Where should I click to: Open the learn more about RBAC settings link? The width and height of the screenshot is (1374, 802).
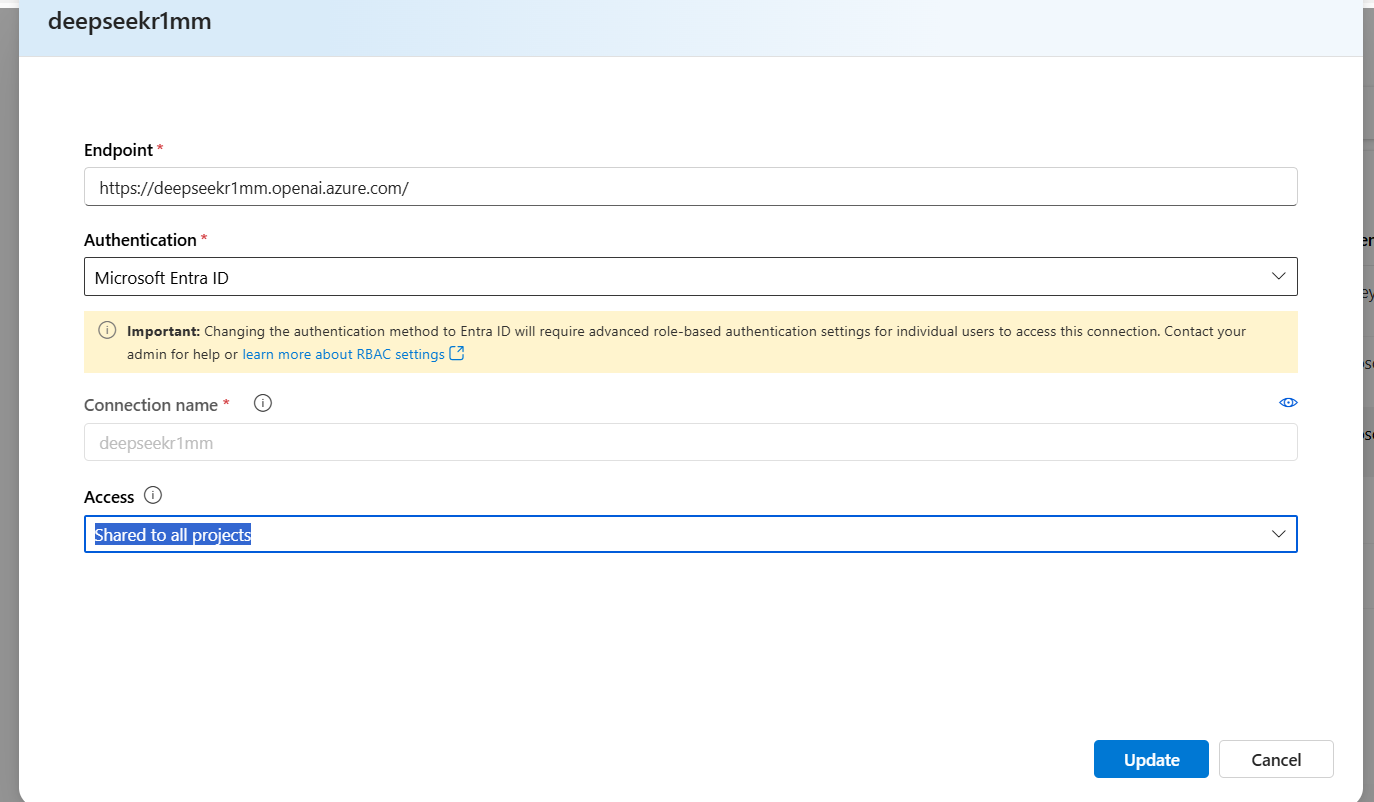coord(343,354)
